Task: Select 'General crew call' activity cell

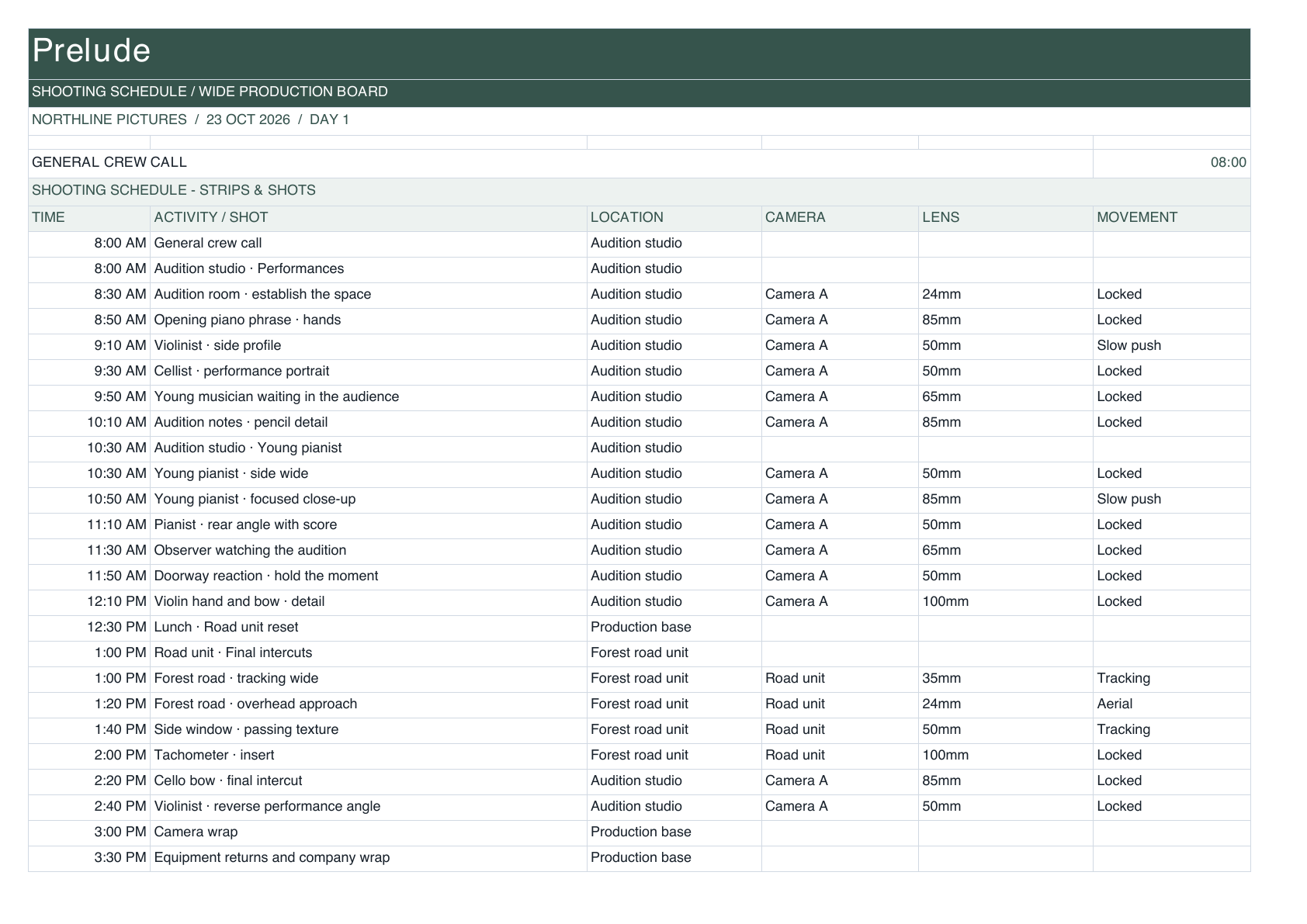Action: (369, 244)
